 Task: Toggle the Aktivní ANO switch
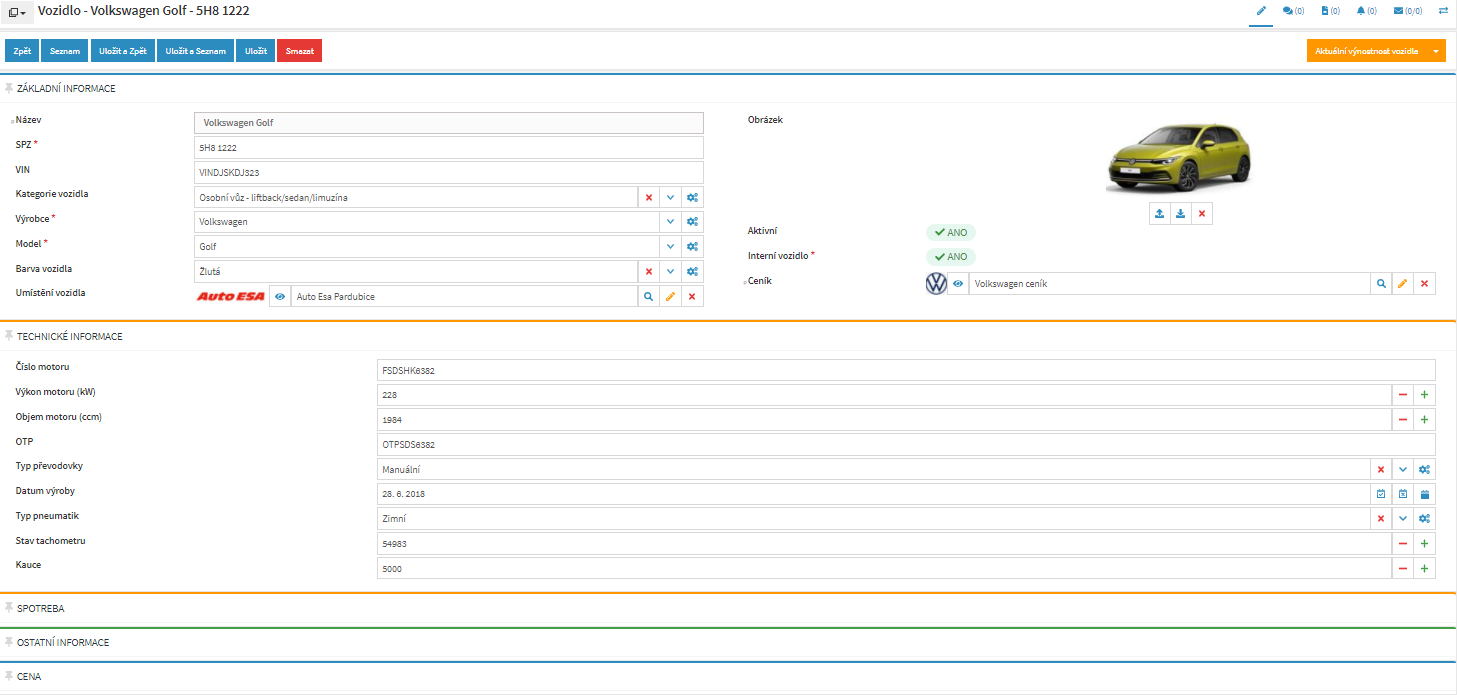click(950, 233)
